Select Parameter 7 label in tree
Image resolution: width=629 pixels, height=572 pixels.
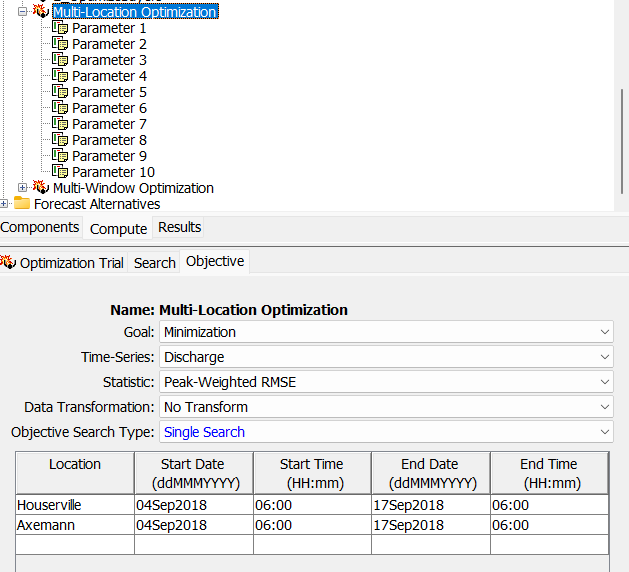pos(110,124)
